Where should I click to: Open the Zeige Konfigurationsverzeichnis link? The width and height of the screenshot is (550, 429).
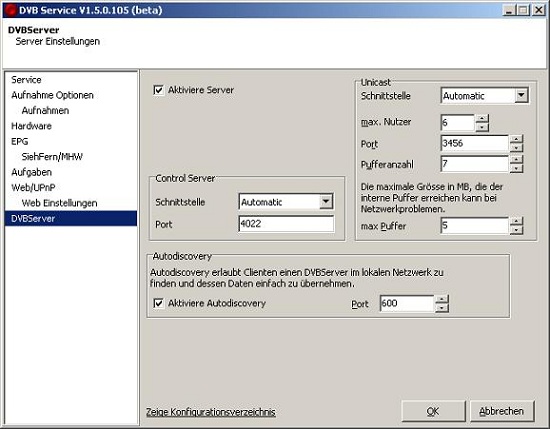[x=210, y=412]
